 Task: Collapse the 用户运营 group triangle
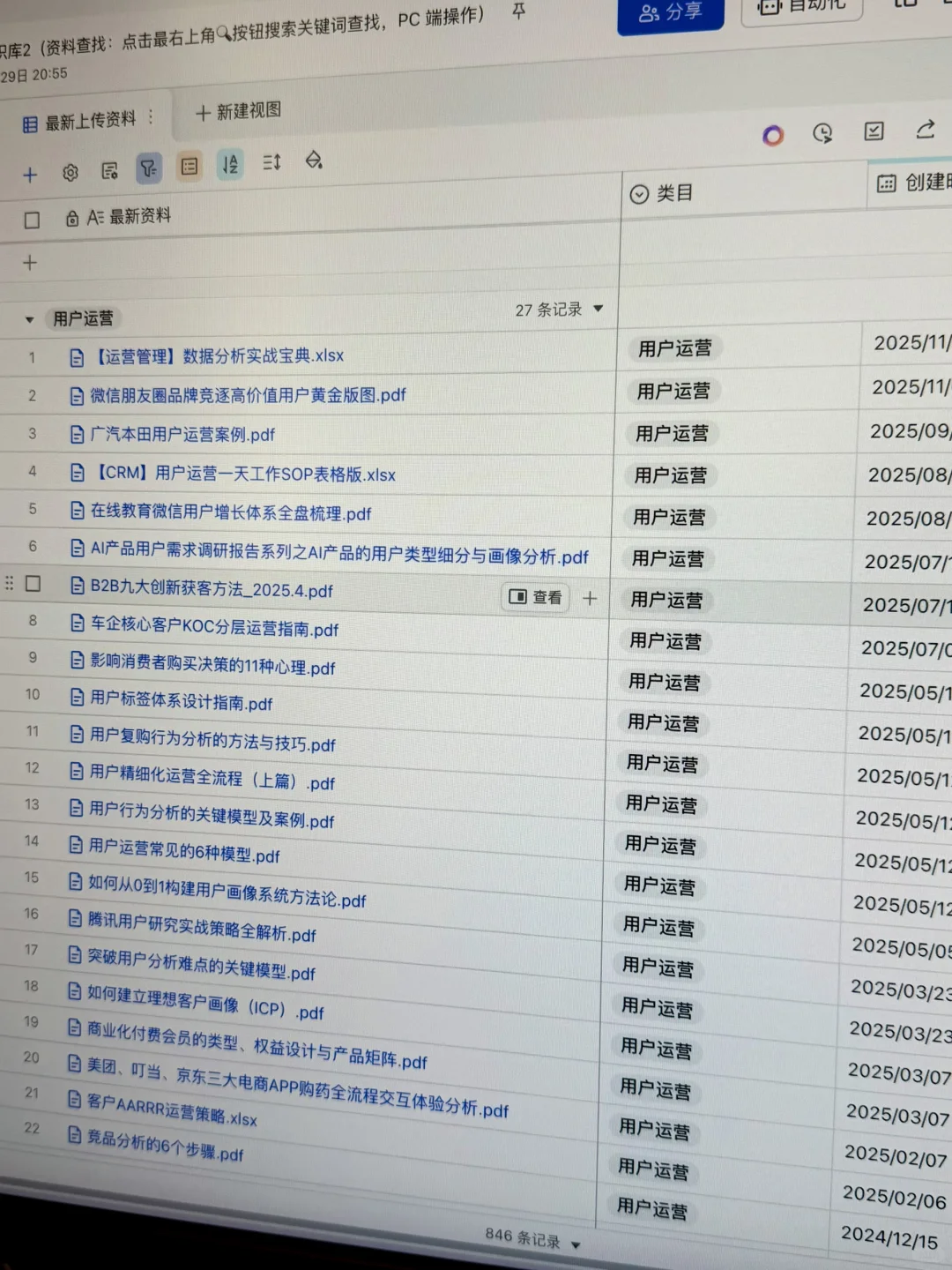[x=29, y=319]
